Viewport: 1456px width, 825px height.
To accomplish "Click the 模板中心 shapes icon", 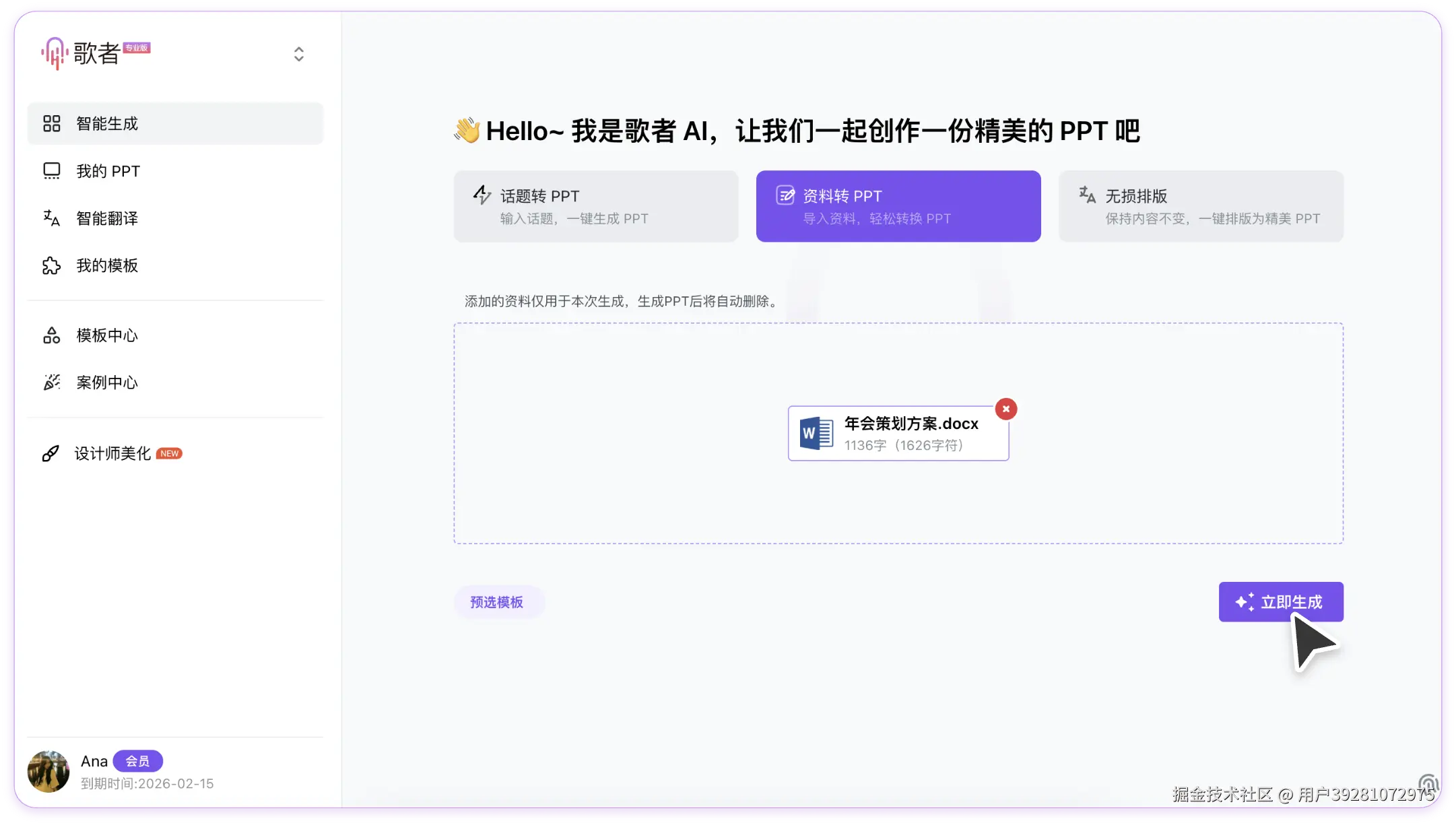I will point(52,335).
